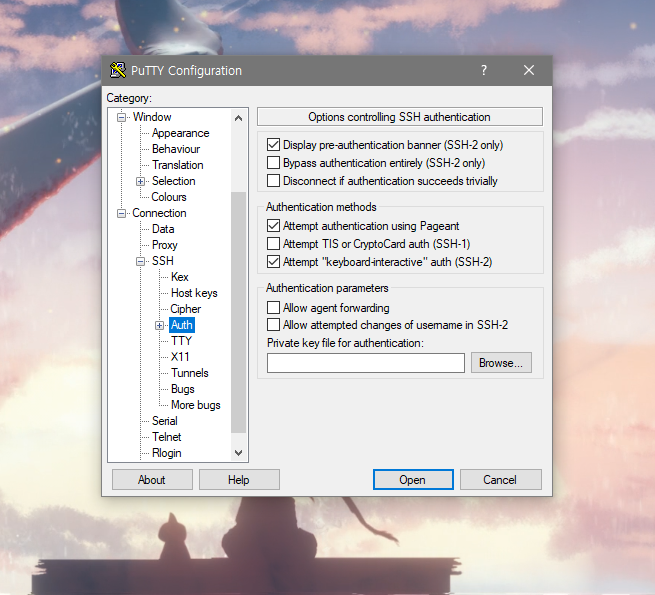
Task: Select the highlighted Auth item
Action: click(182, 325)
